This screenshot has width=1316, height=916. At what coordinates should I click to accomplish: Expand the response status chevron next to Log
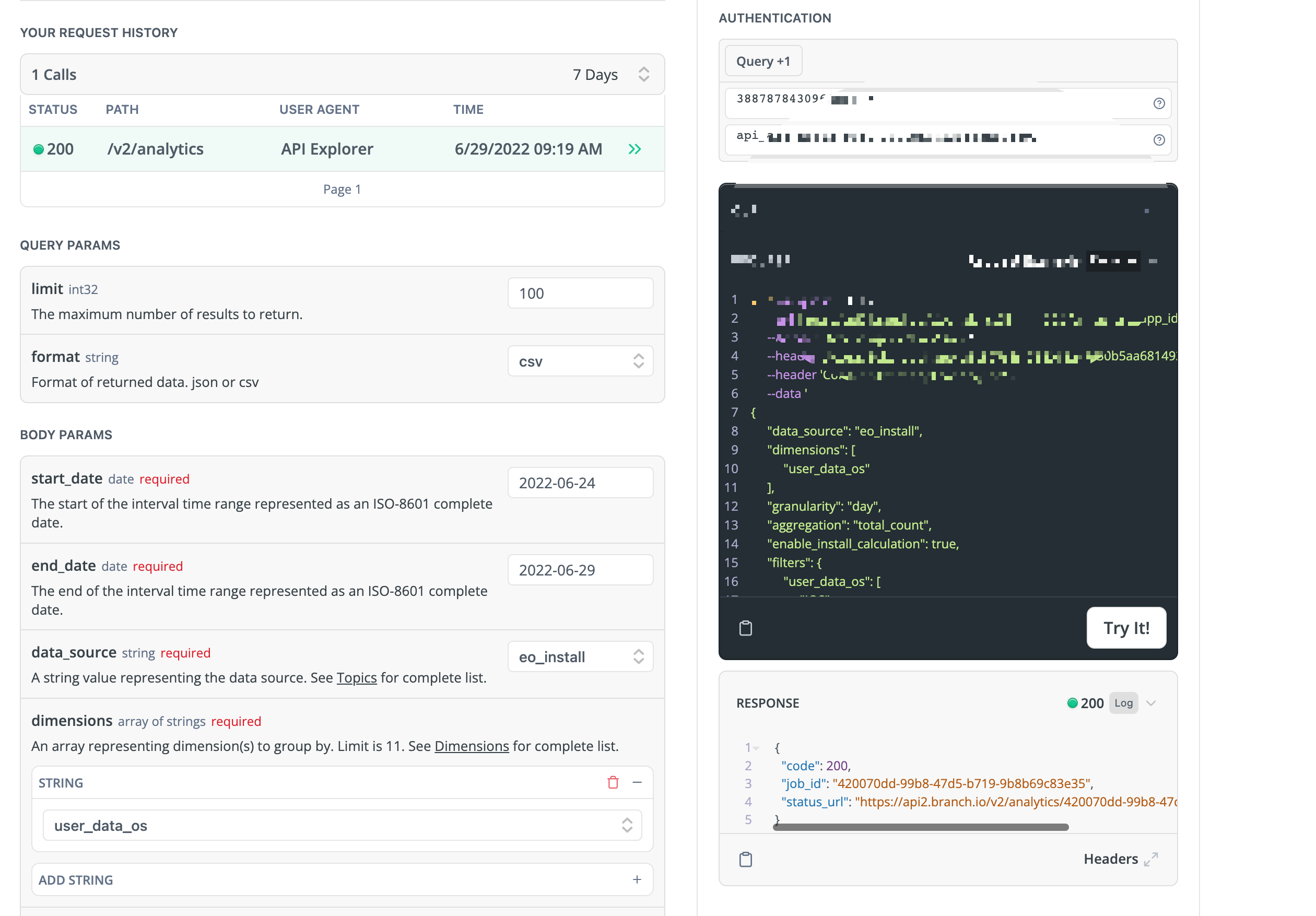click(x=1151, y=703)
